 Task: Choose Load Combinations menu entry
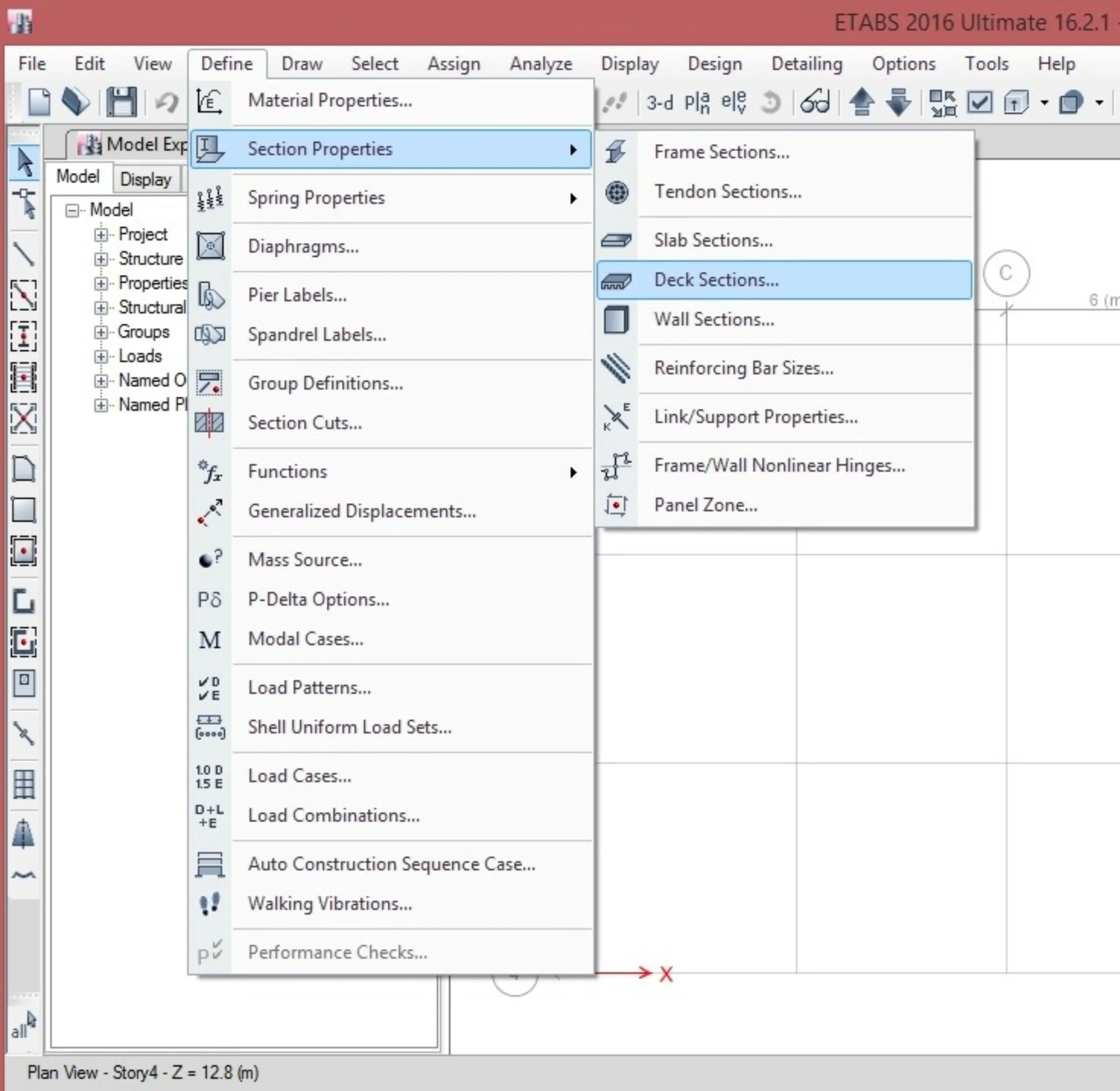tap(333, 815)
